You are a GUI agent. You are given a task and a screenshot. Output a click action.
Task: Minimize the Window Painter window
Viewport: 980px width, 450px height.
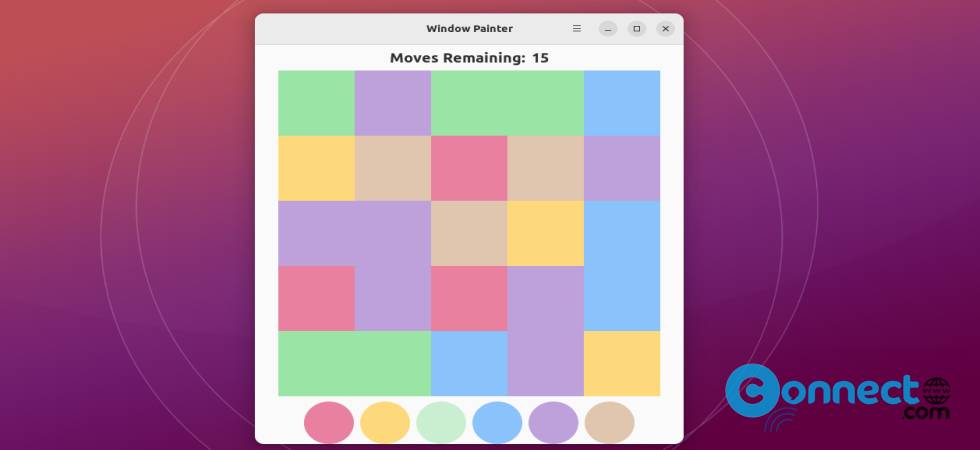point(608,29)
